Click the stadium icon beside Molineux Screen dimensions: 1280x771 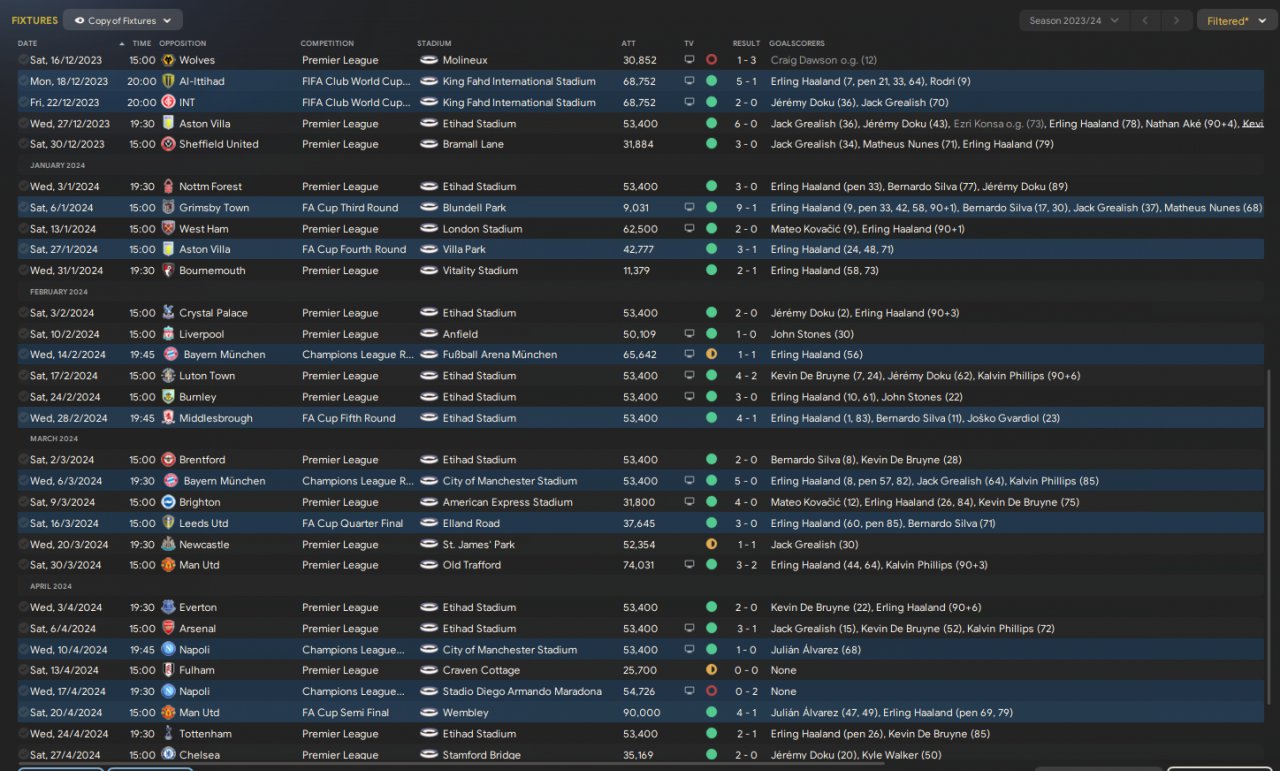coord(429,60)
